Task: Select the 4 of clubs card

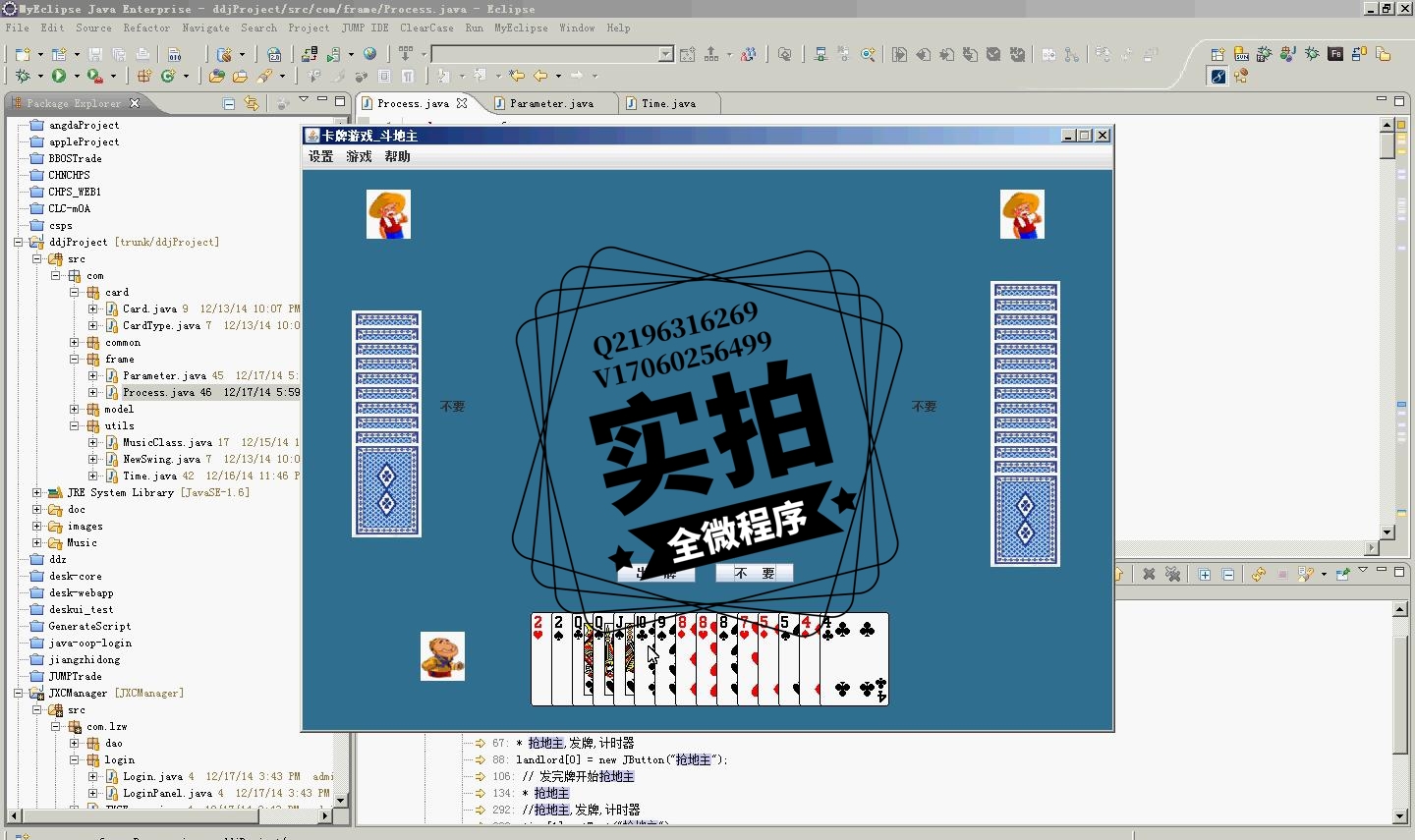Action: point(857,658)
